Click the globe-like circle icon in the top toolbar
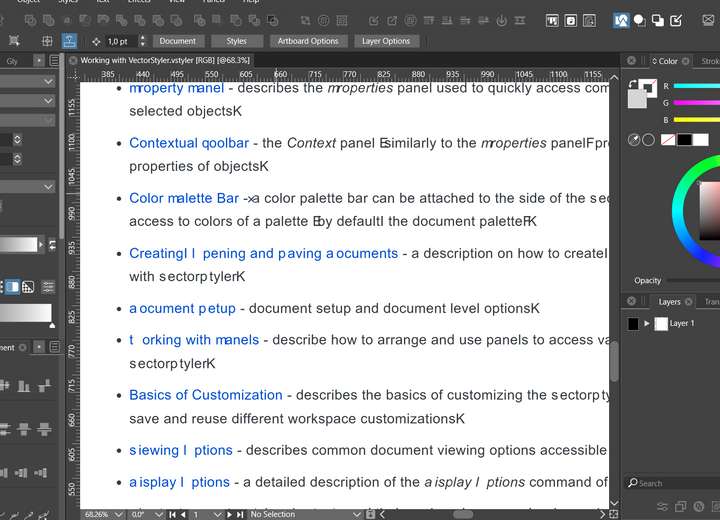Viewport: 720px width, 520px height. click(x=411, y=20)
